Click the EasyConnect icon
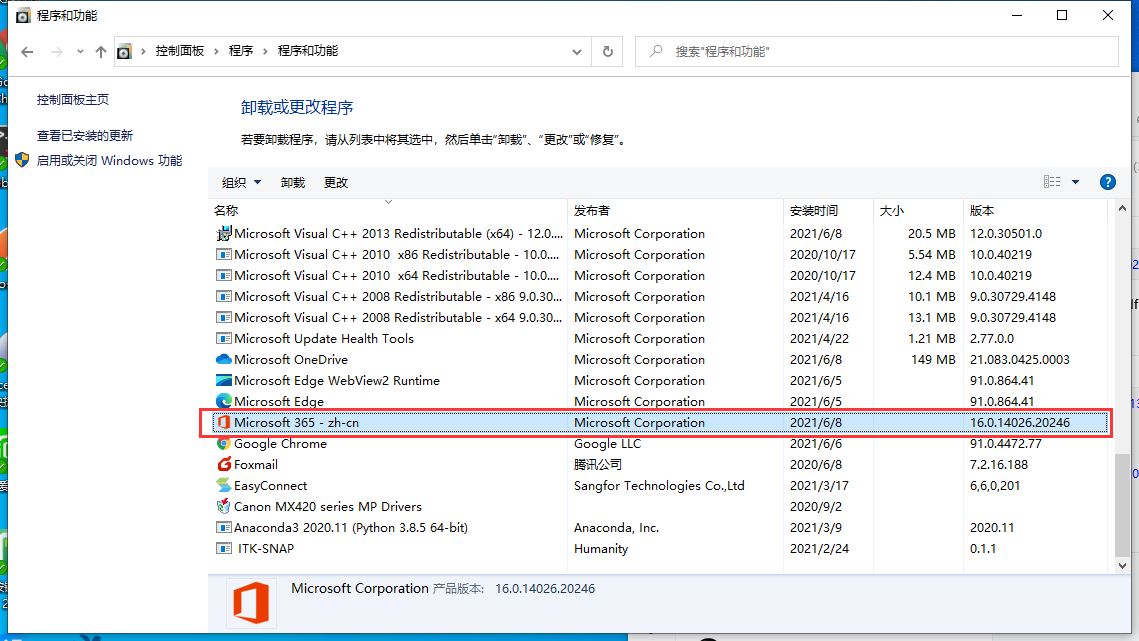 click(x=224, y=485)
